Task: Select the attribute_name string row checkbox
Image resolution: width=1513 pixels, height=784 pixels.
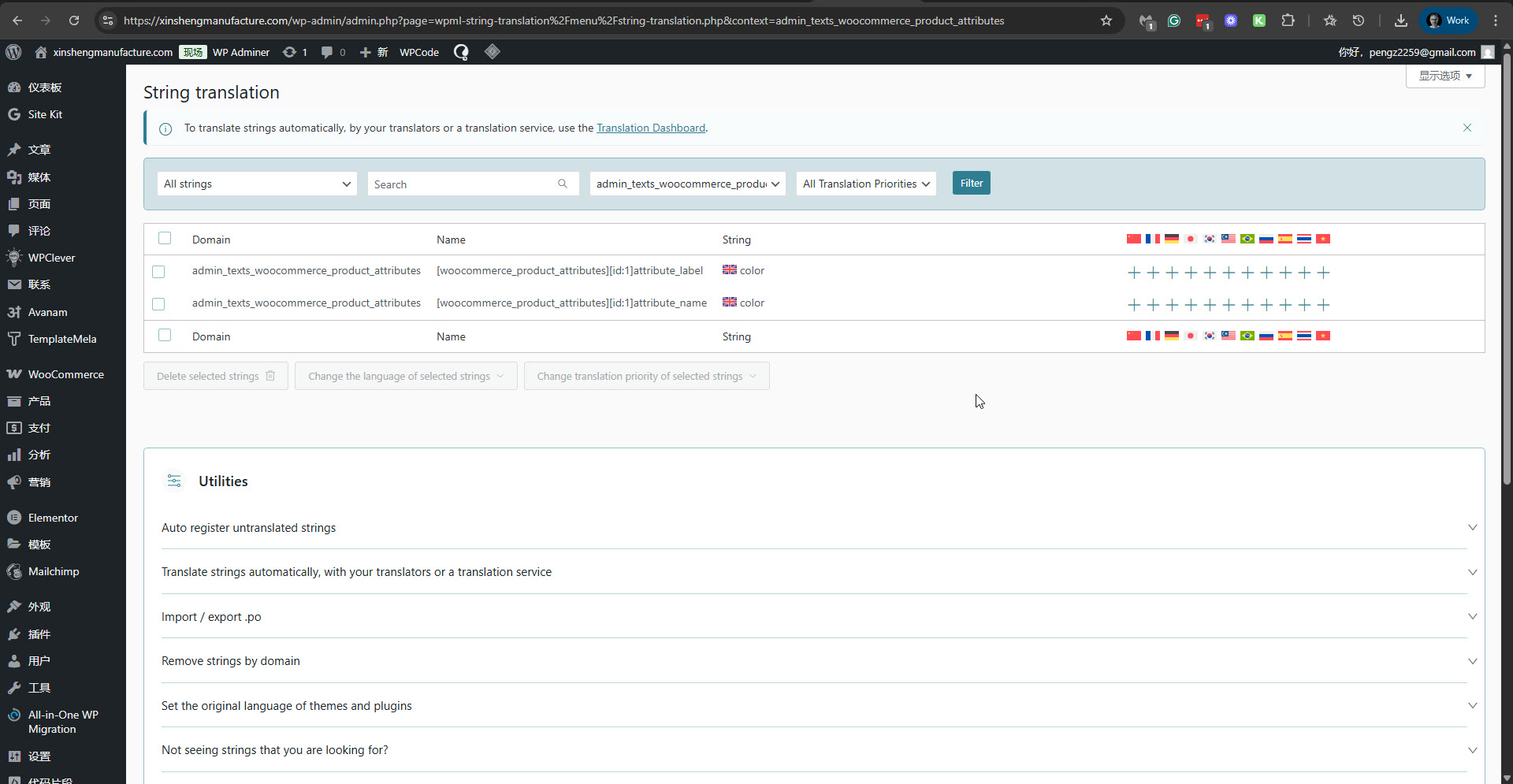Action: (x=158, y=304)
